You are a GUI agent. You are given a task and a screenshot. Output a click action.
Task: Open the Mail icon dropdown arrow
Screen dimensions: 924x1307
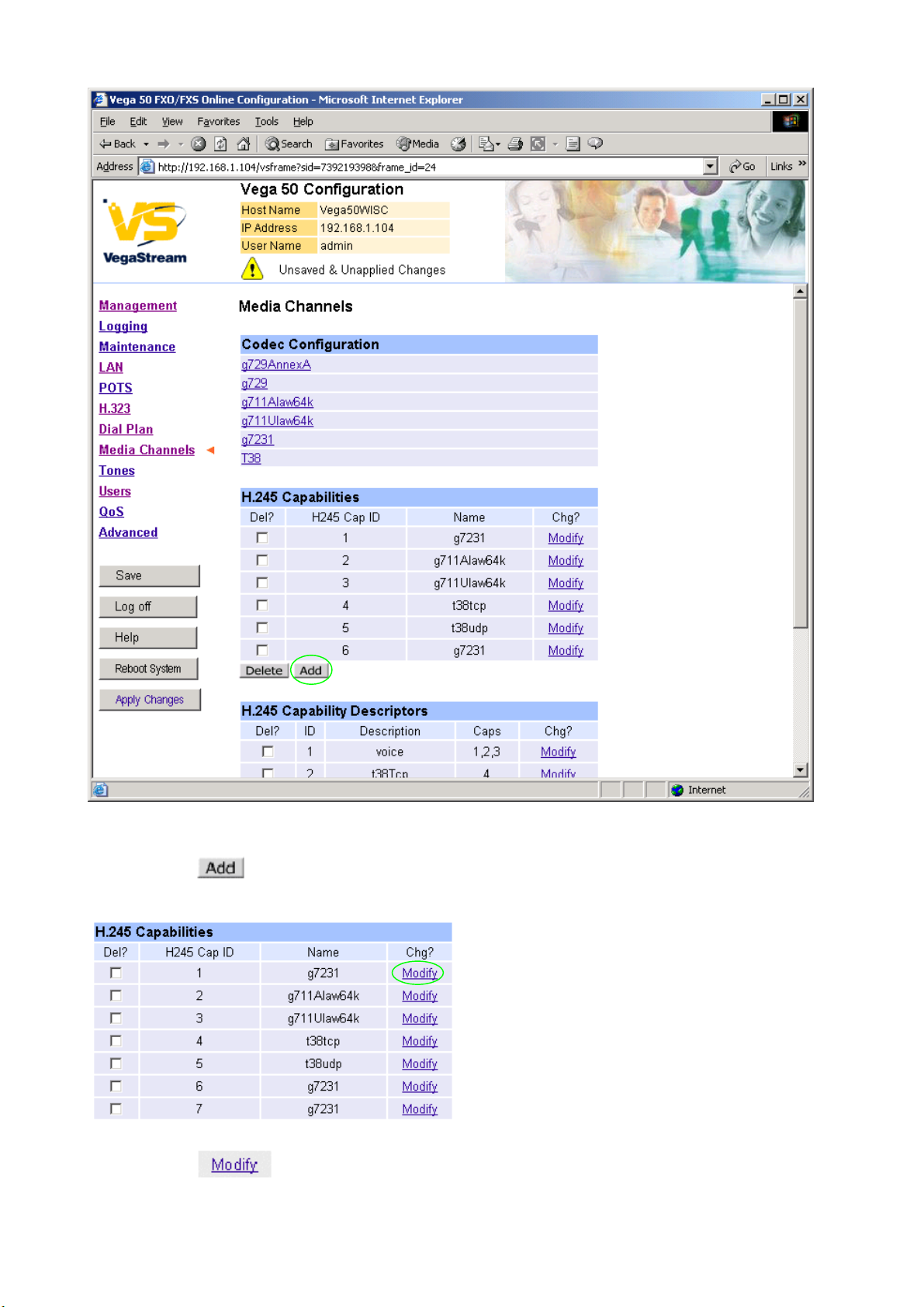498,144
